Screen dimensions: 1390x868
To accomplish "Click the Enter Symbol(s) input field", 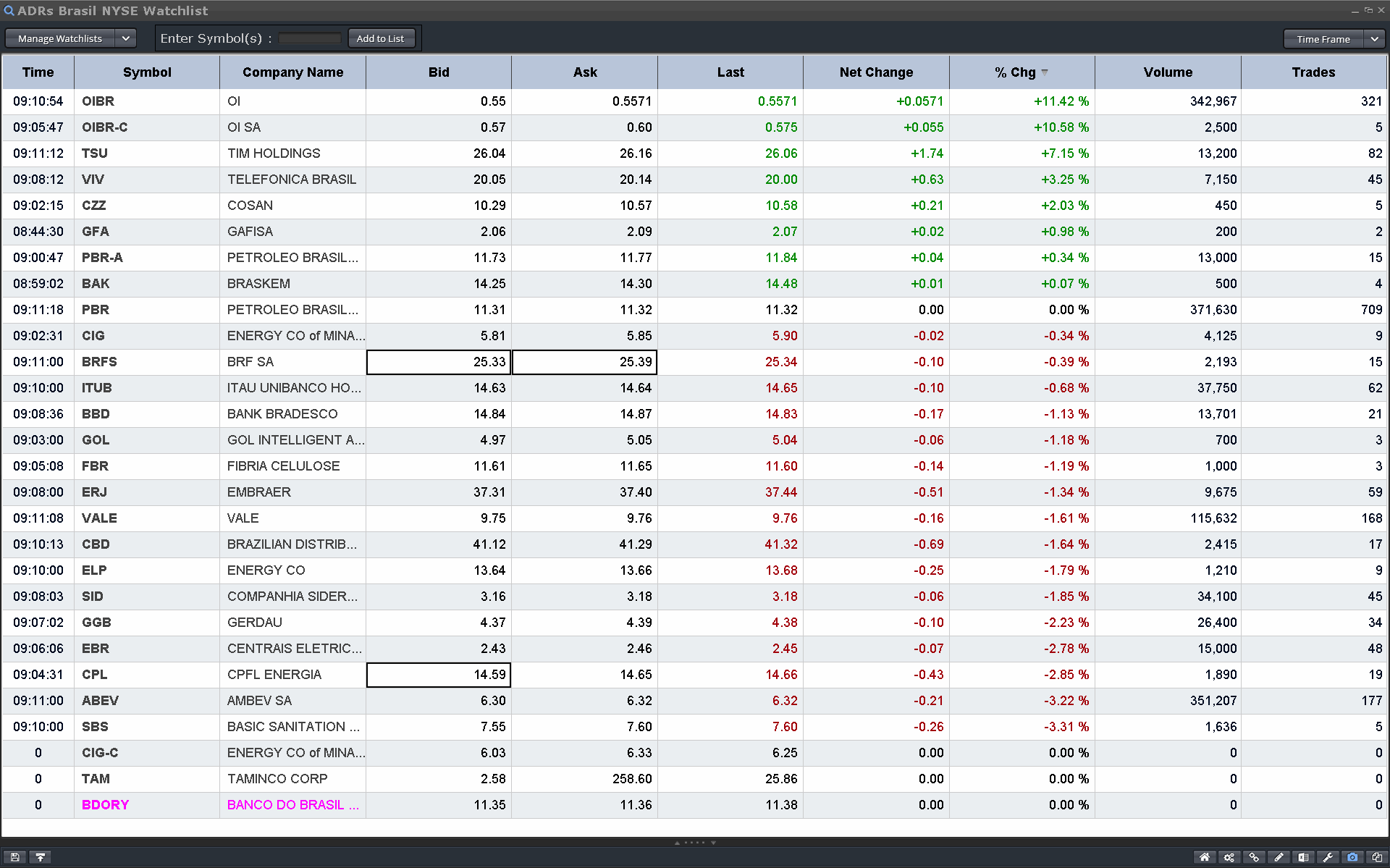I will [x=310, y=38].
